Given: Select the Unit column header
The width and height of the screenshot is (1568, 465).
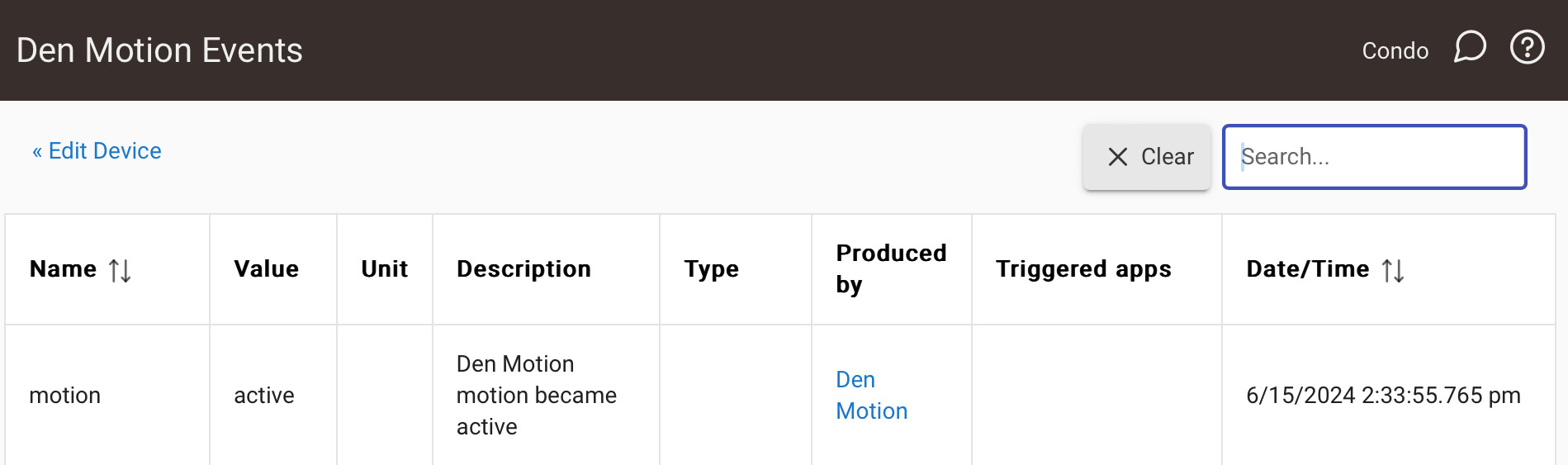Looking at the screenshot, I should [x=385, y=269].
